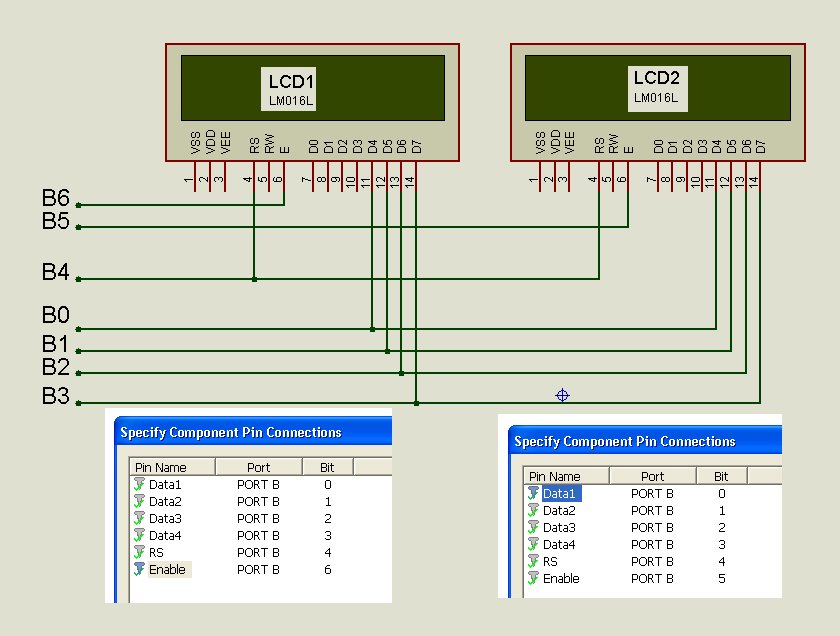The width and height of the screenshot is (840, 636).
Task: Sort by Pin Name column in right dialog
Action: pyautogui.click(x=566, y=476)
